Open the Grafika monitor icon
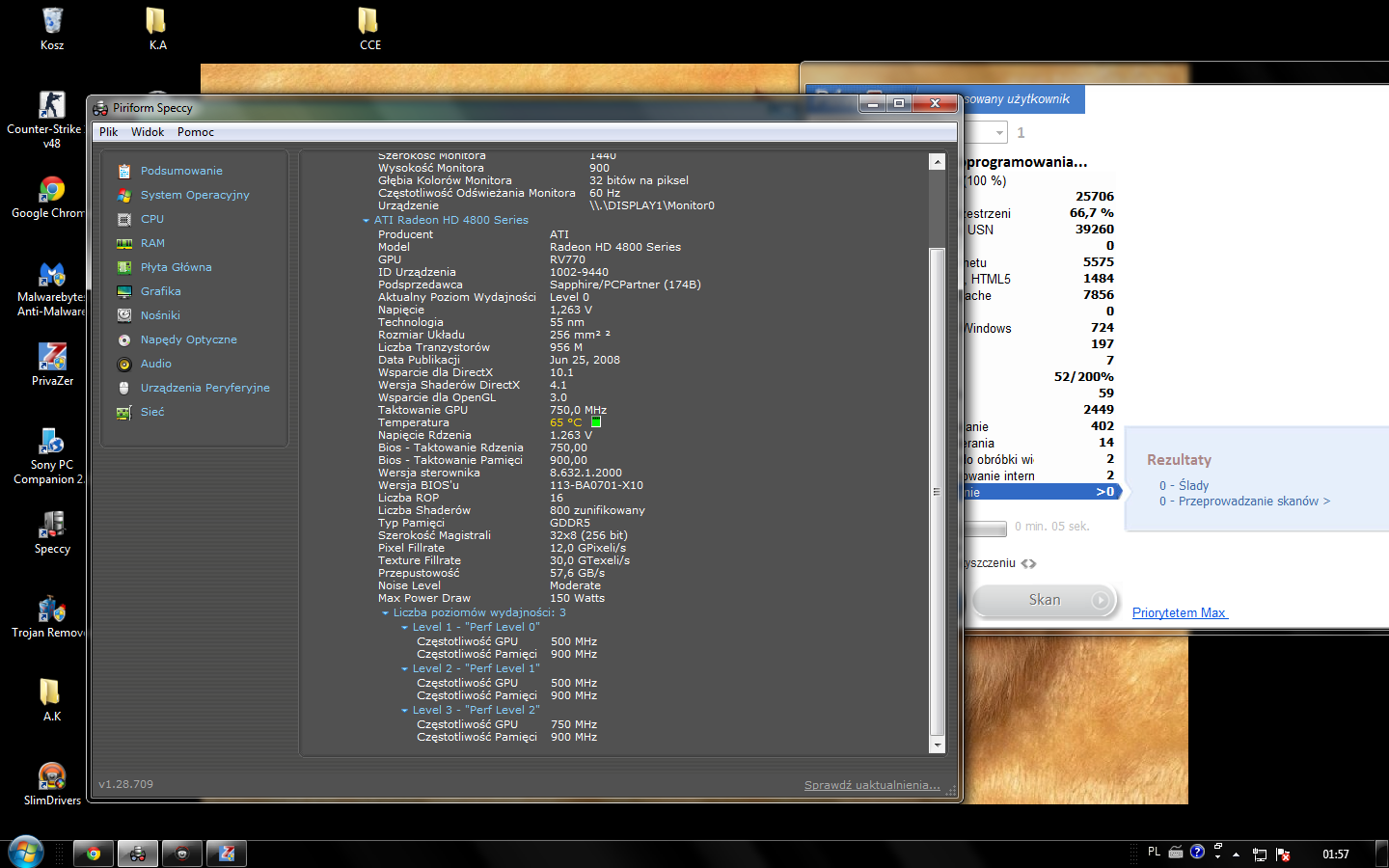1389x868 pixels. click(x=123, y=291)
